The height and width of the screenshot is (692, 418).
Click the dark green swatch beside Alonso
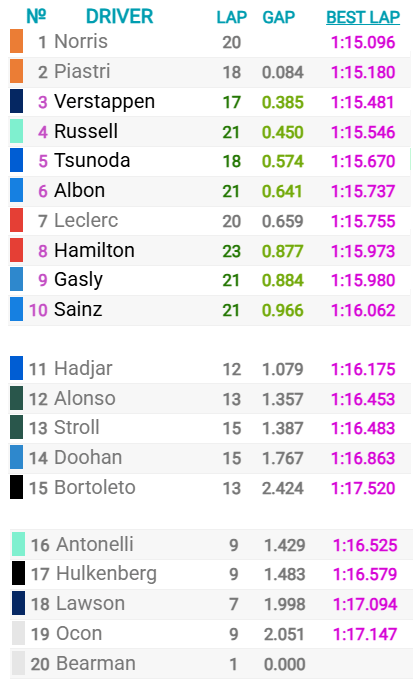(x=16, y=398)
